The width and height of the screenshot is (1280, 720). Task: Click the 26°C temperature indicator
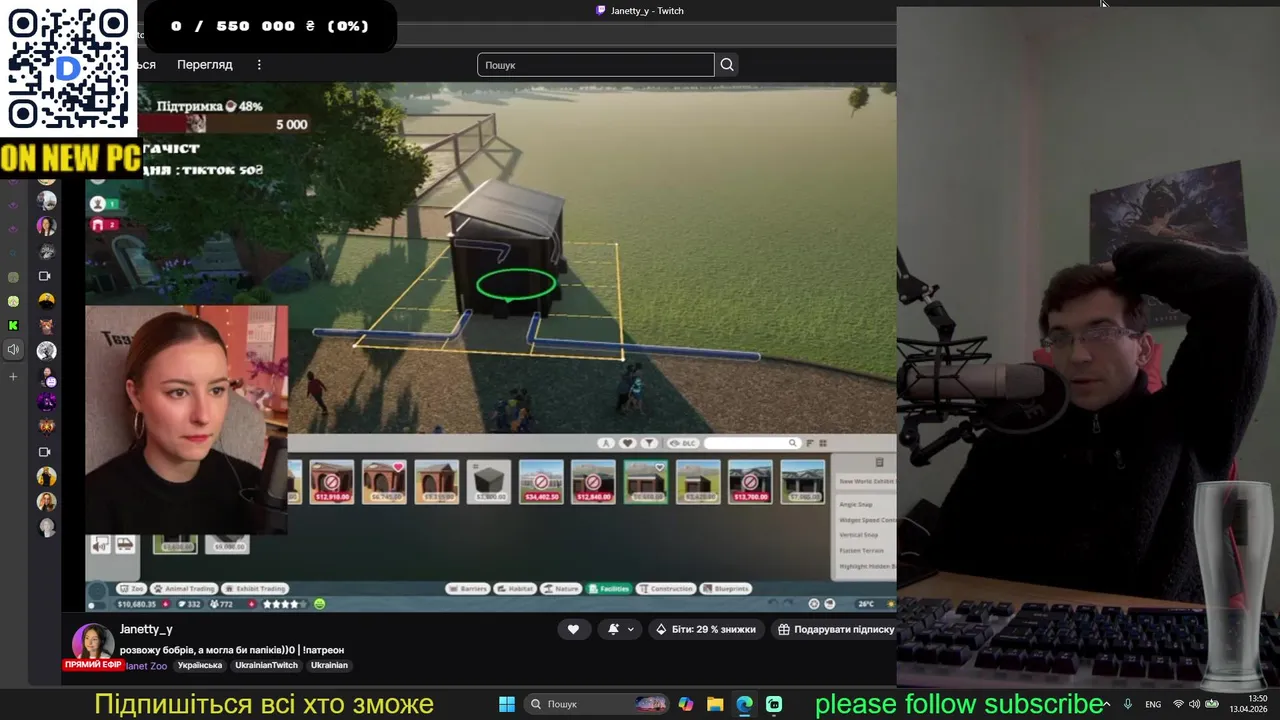click(866, 604)
